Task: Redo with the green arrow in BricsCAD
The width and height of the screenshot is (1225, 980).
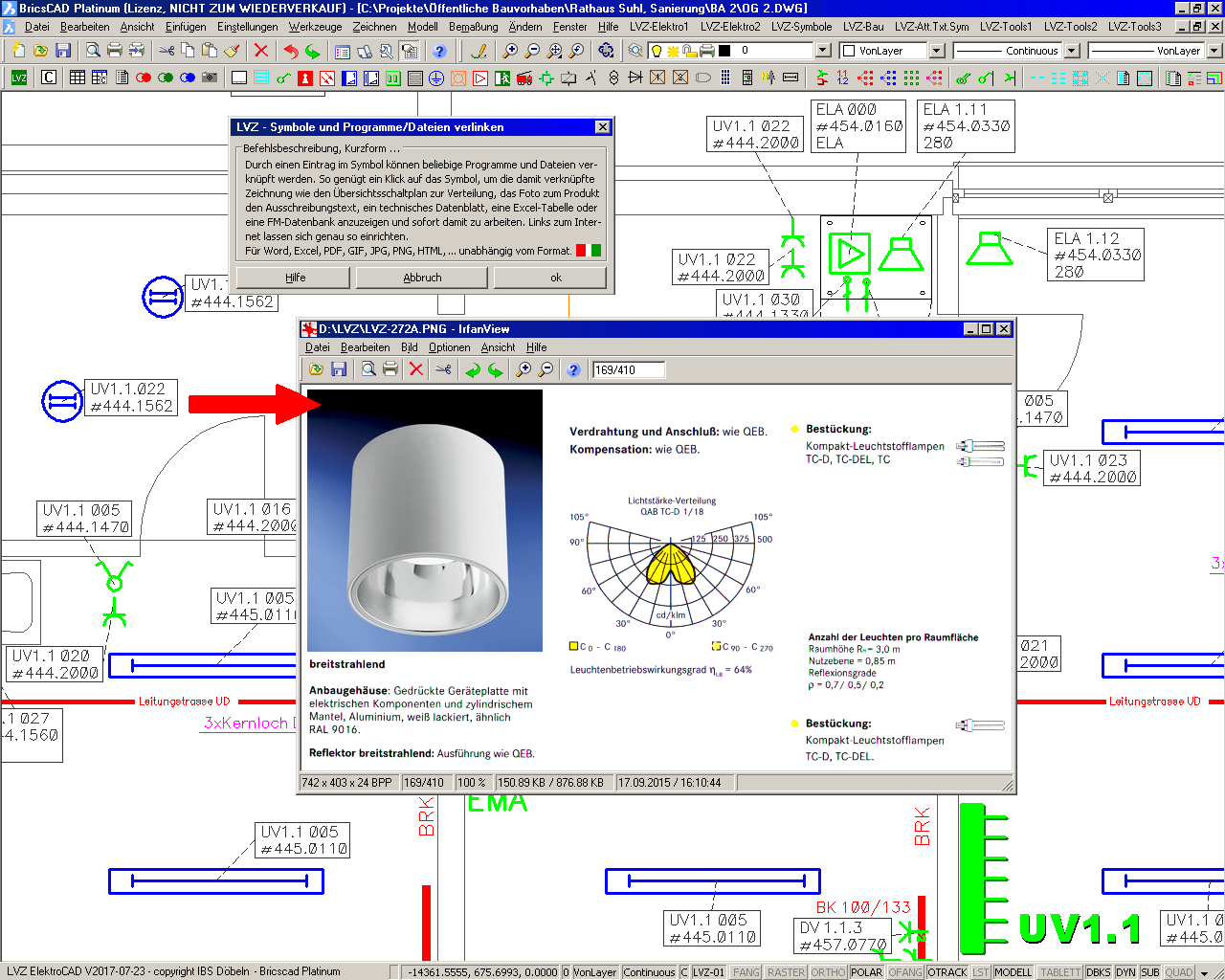Action: tap(312, 50)
